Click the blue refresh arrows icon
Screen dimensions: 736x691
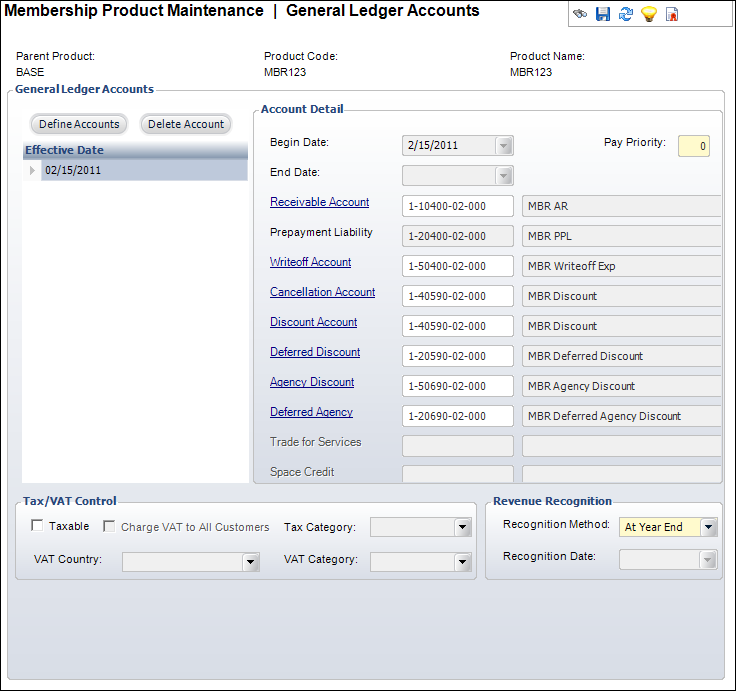626,14
